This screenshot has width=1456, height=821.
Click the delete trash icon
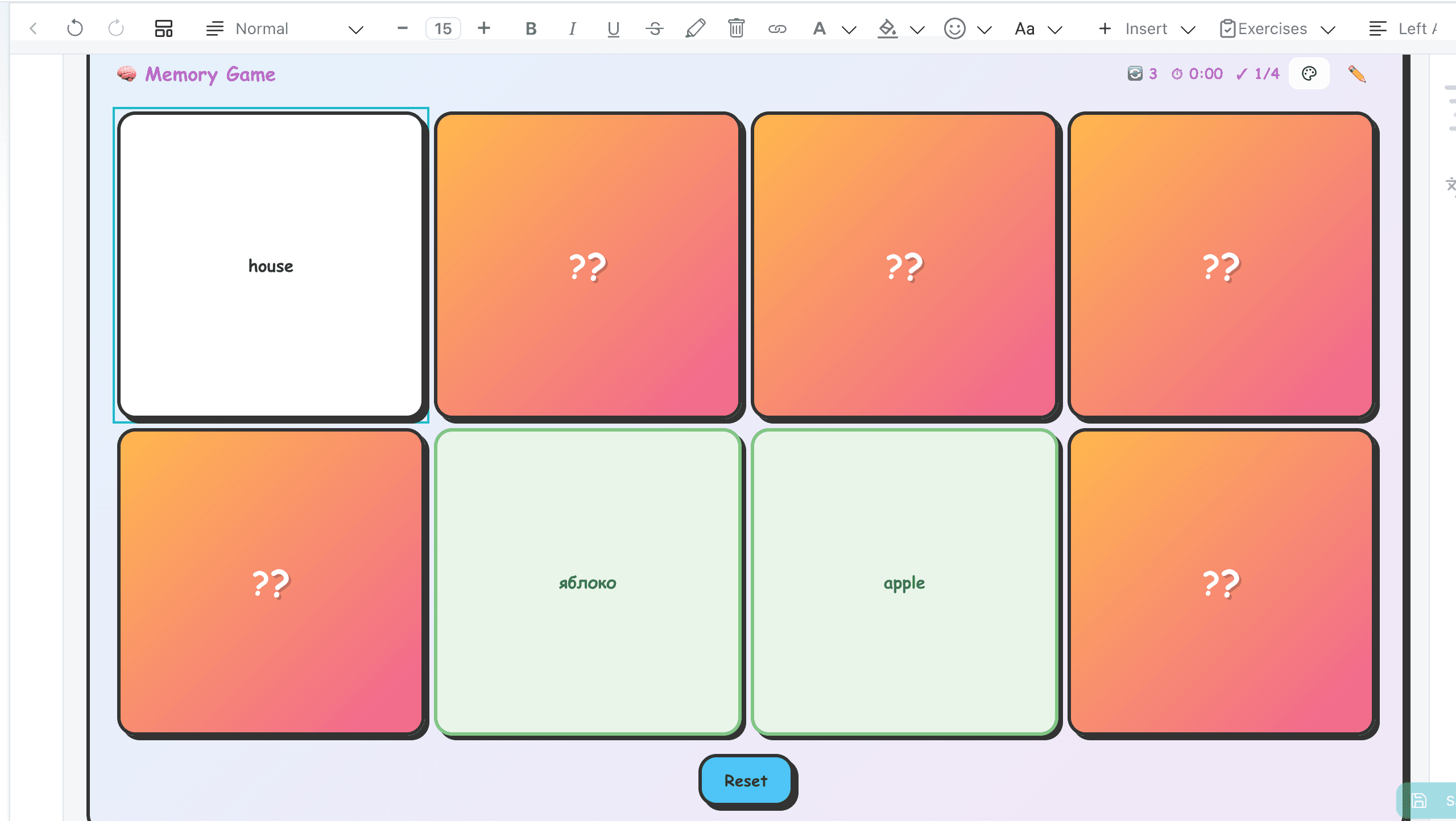(736, 28)
